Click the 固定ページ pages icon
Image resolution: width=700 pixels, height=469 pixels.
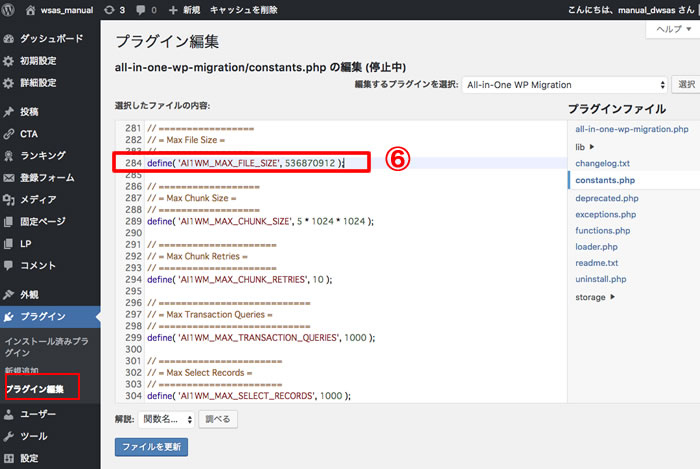click(x=8, y=221)
